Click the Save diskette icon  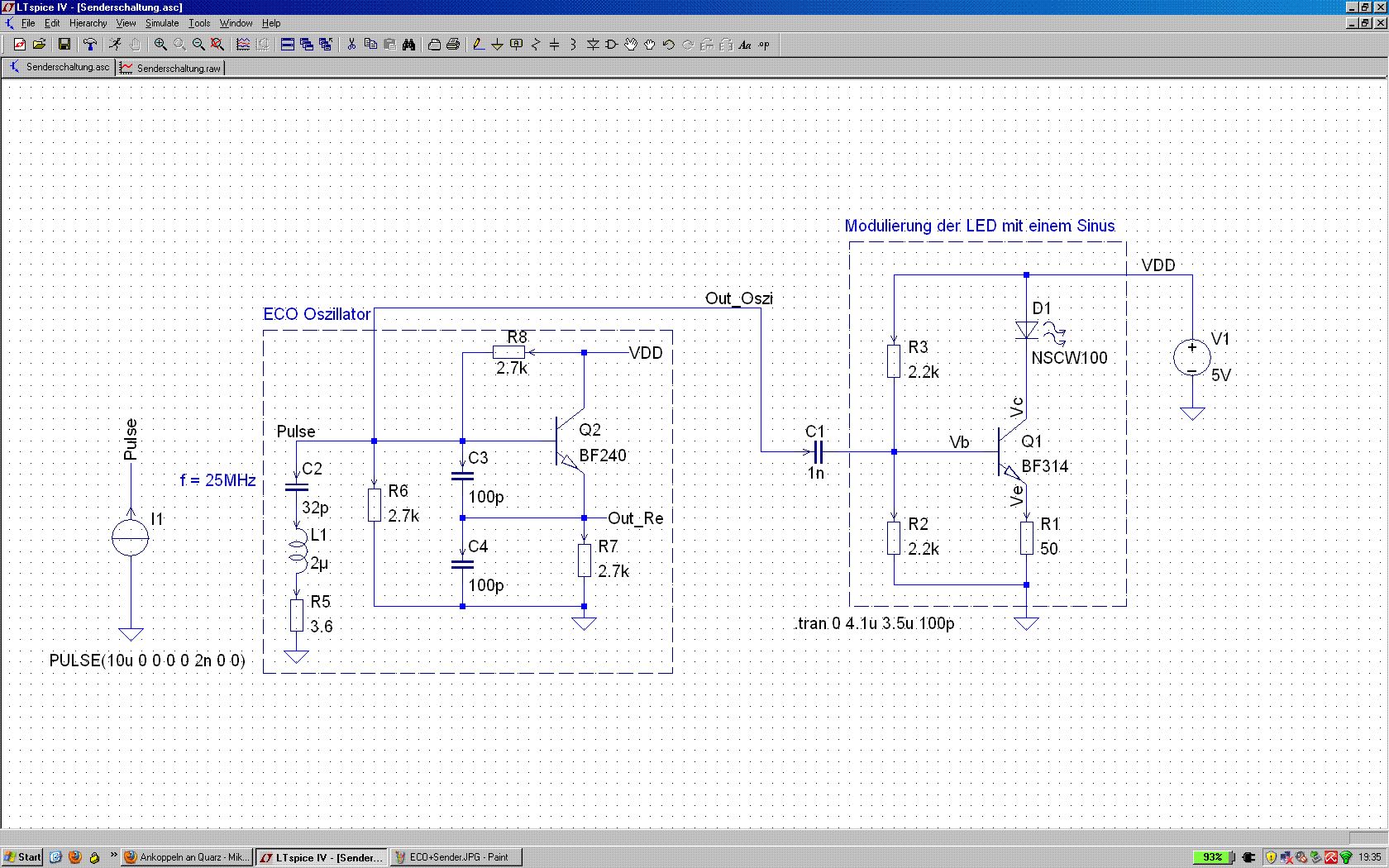64,45
